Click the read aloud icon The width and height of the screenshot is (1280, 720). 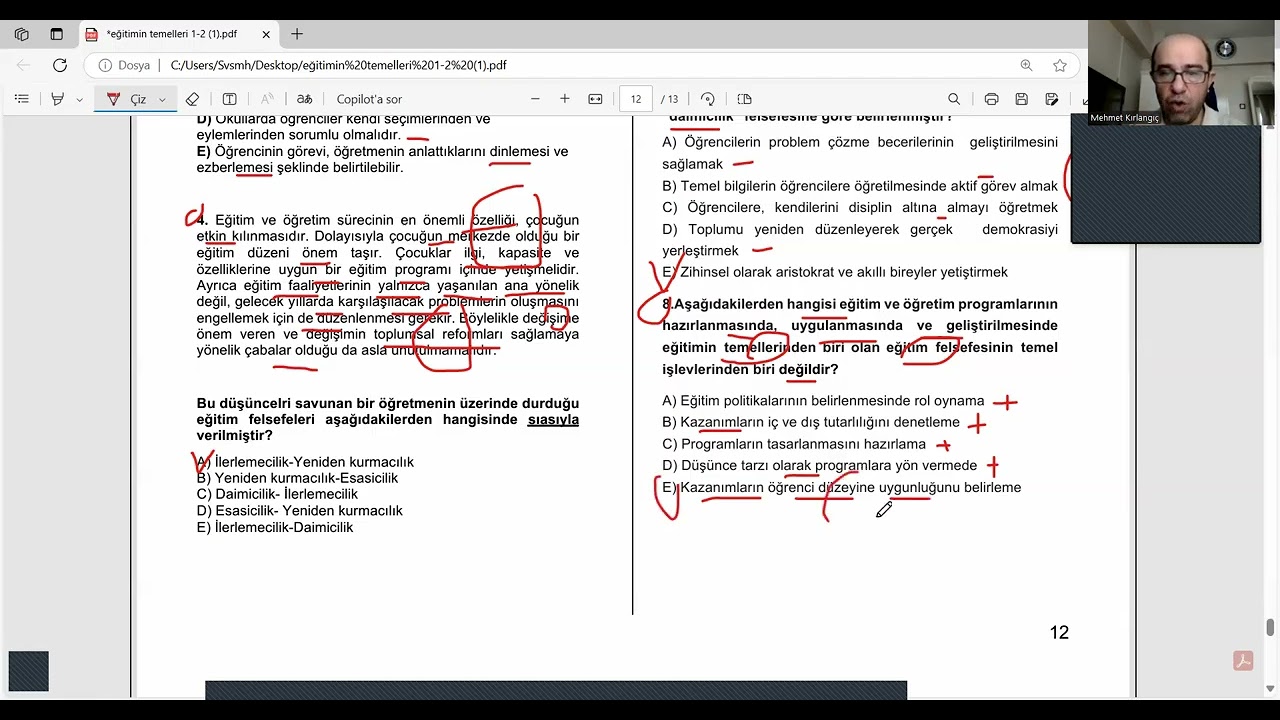[x=267, y=99]
